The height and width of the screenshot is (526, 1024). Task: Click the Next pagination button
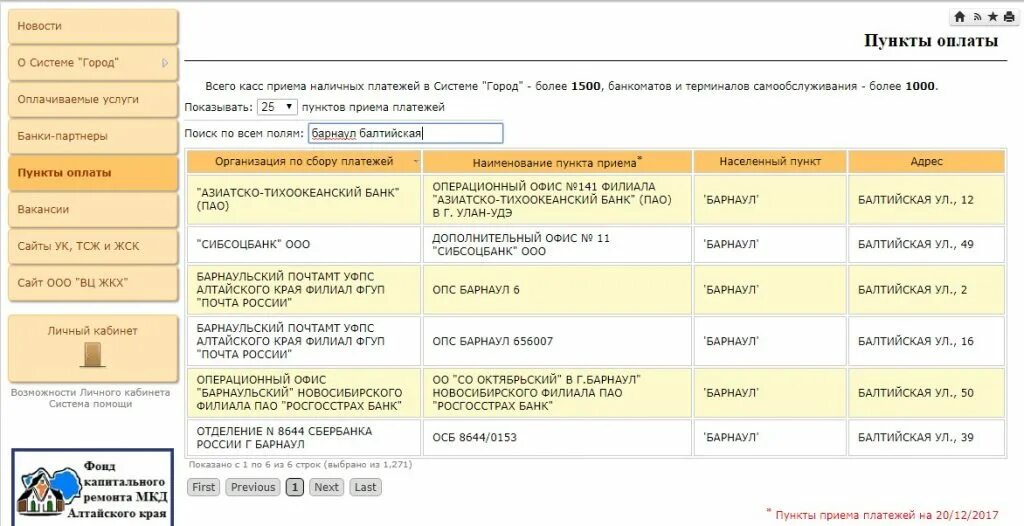pos(326,487)
